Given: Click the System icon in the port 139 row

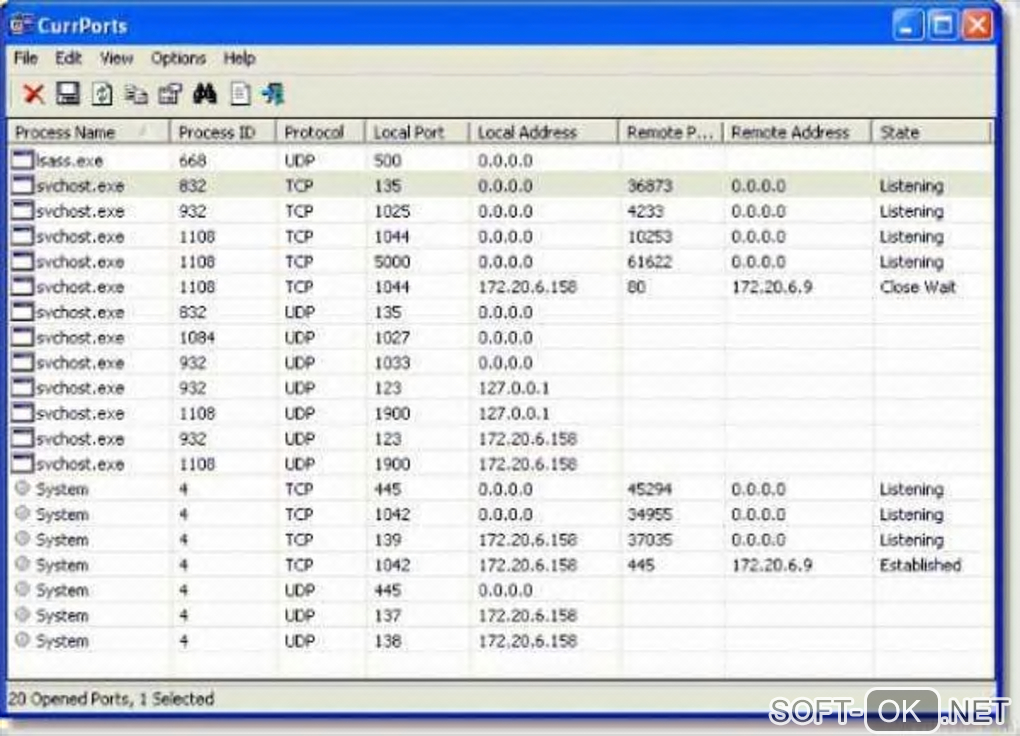Looking at the screenshot, I should (x=23, y=538).
